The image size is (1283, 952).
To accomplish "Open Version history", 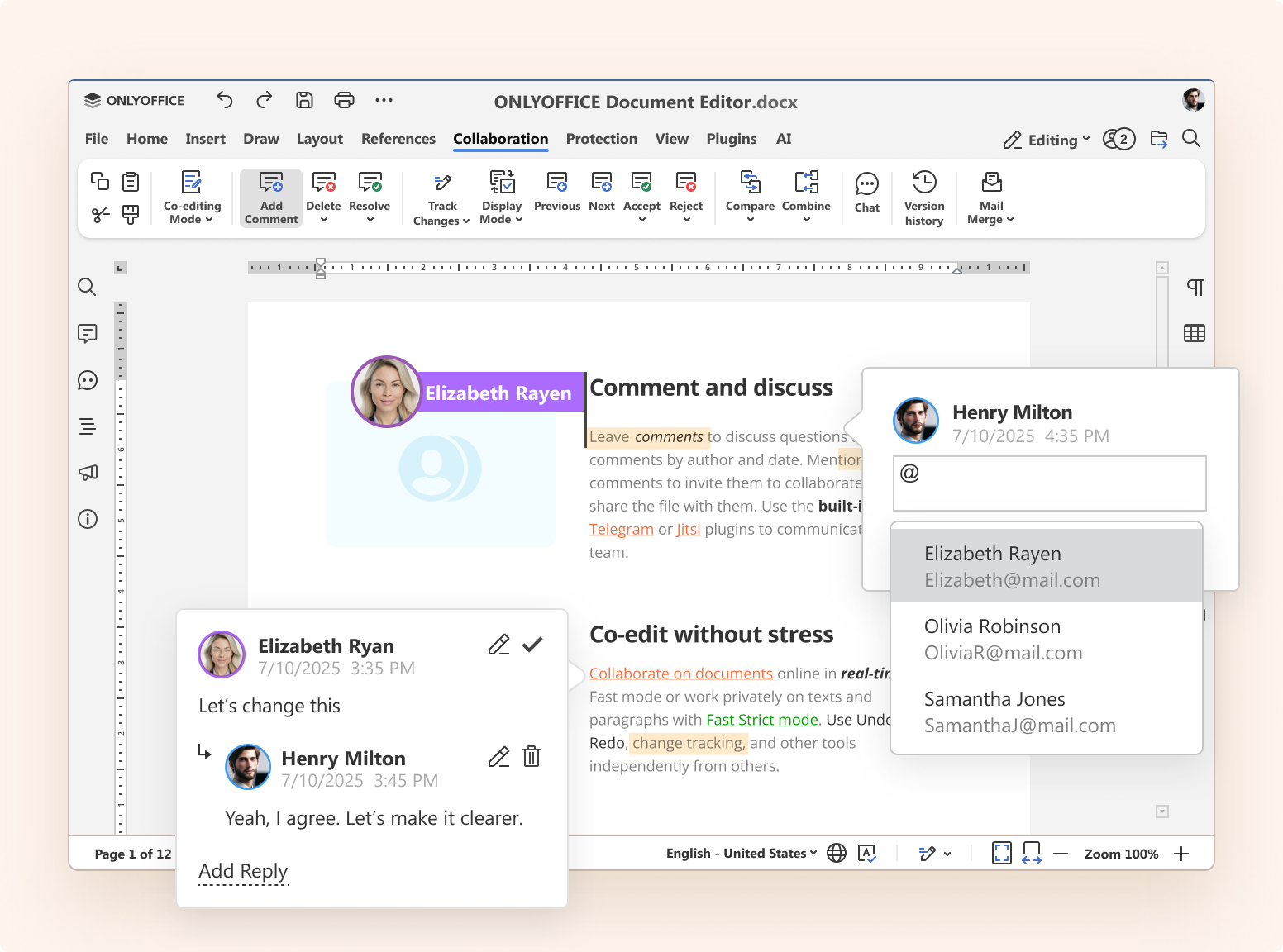I will tap(923, 197).
